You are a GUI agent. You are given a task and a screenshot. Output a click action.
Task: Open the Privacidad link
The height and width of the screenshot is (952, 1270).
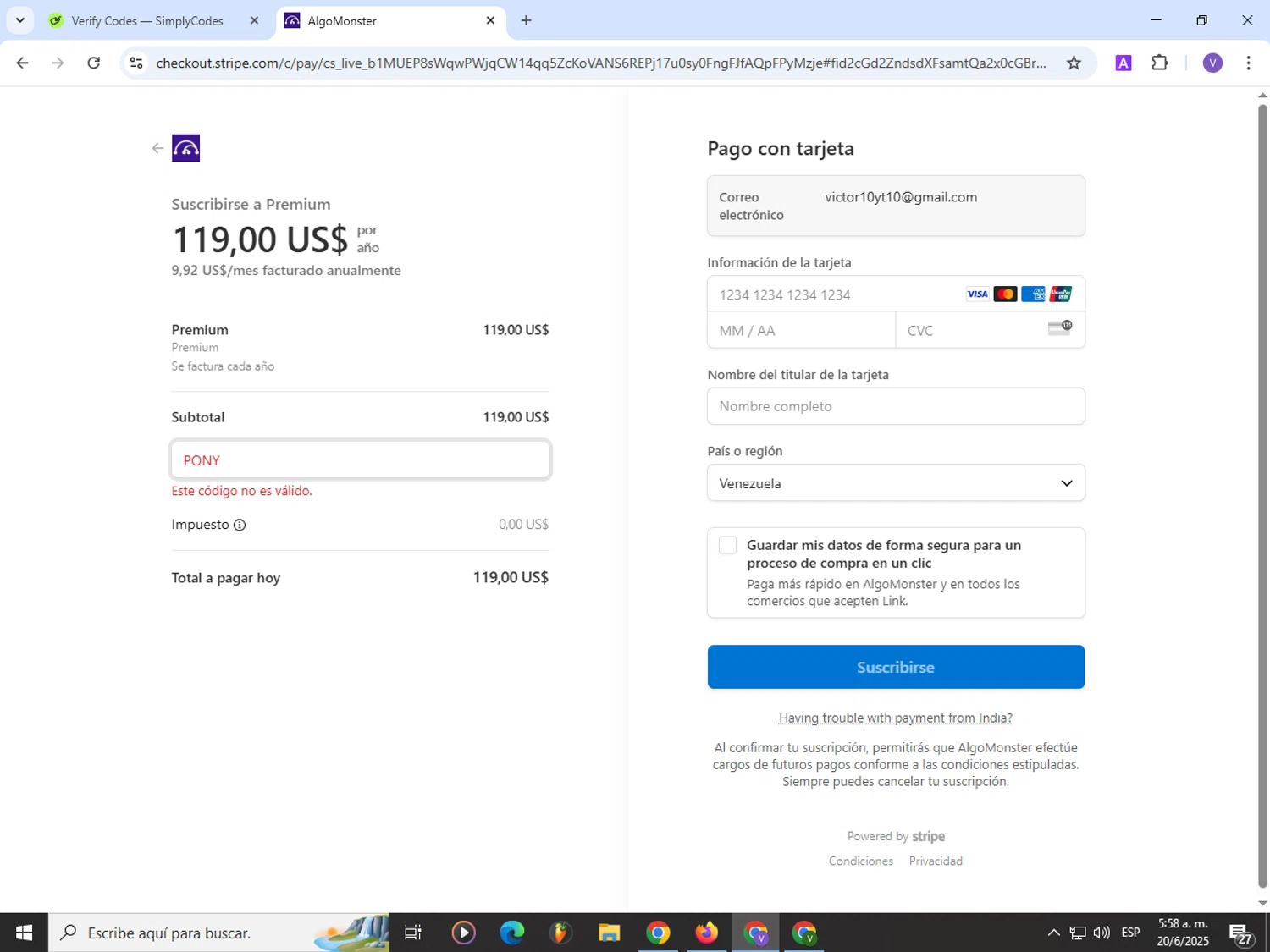tap(936, 861)
